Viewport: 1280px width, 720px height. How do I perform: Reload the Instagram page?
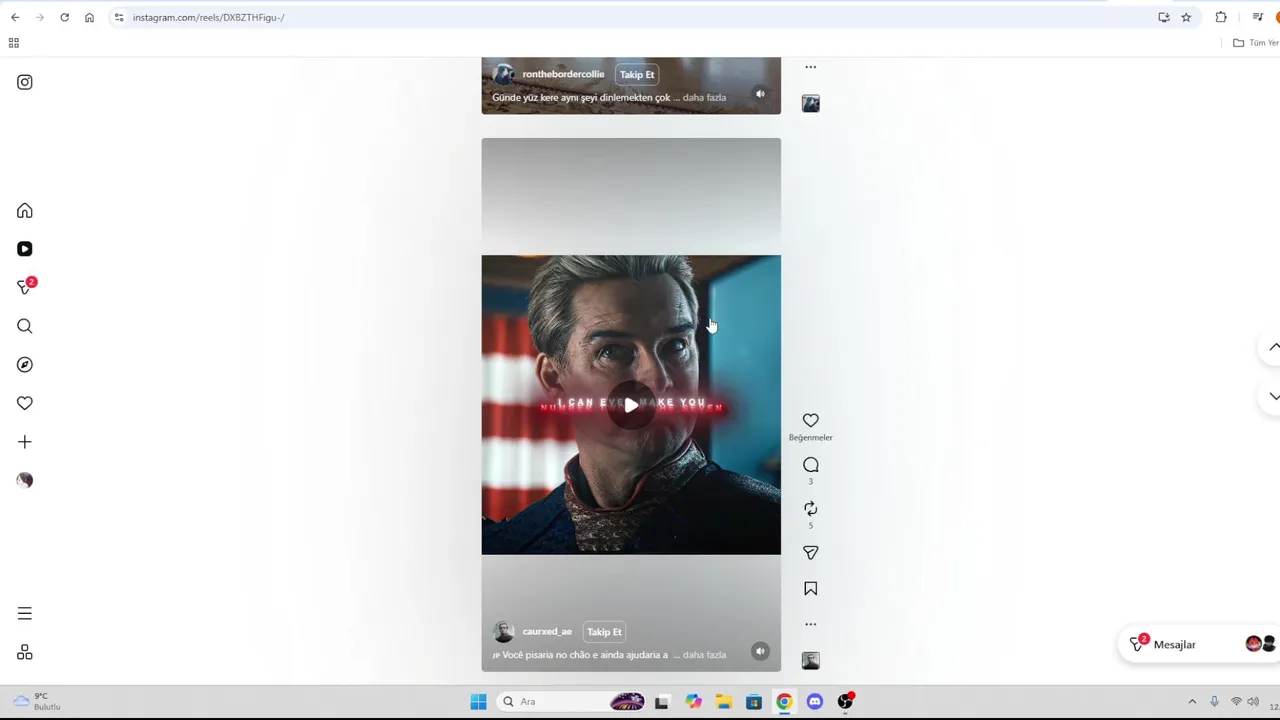point(64,17)
